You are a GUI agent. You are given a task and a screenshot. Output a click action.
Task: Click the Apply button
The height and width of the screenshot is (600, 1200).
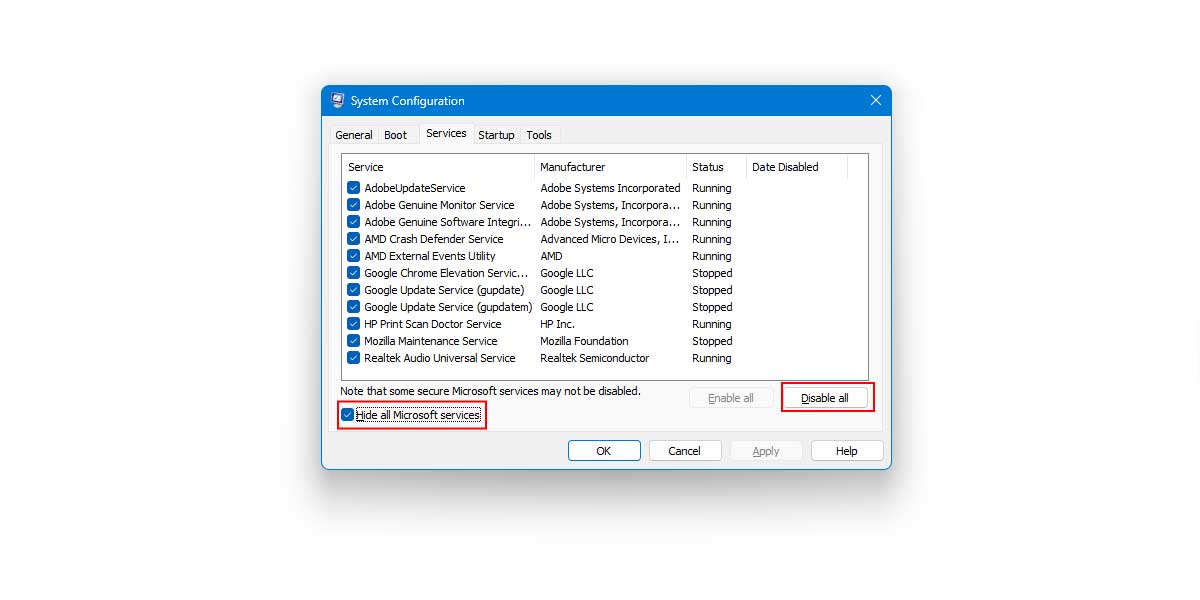[766, 451]
